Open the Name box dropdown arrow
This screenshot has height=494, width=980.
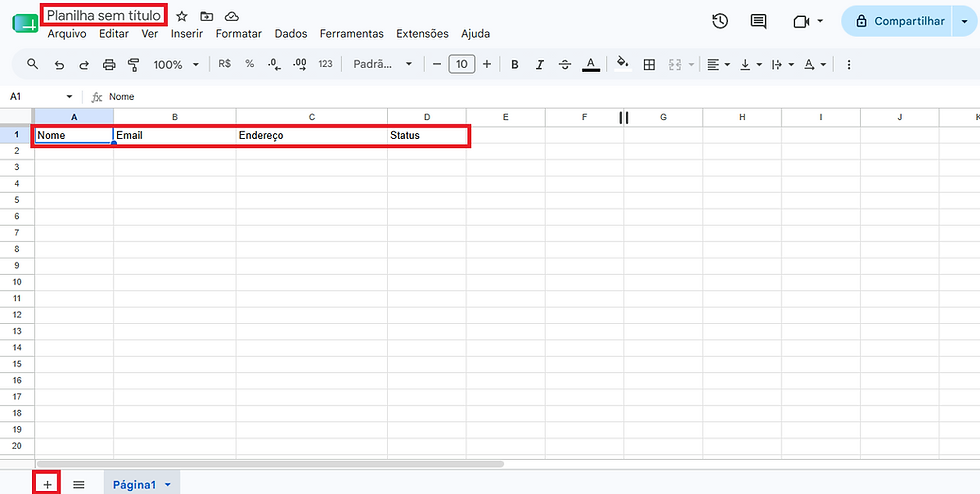69,97
